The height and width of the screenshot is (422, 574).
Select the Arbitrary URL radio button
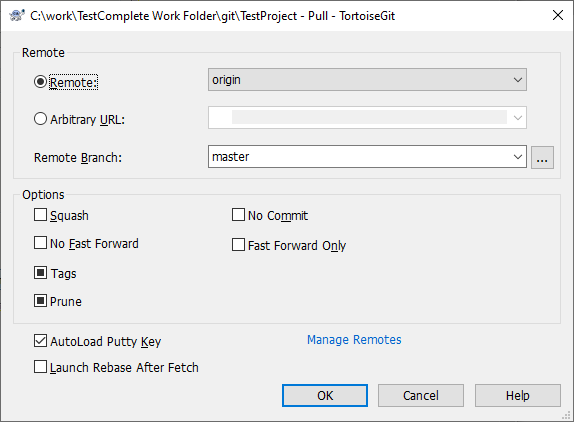tap(40, 119)
